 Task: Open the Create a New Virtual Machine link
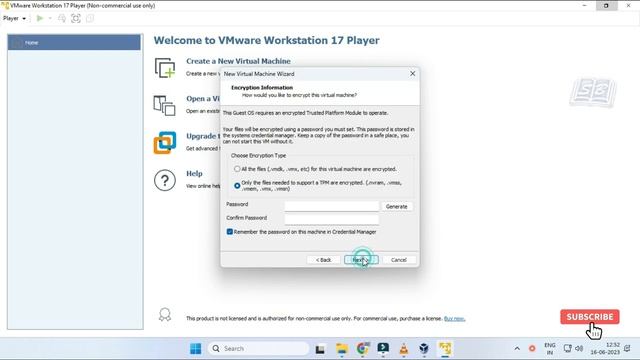click(x=238, y=61)
